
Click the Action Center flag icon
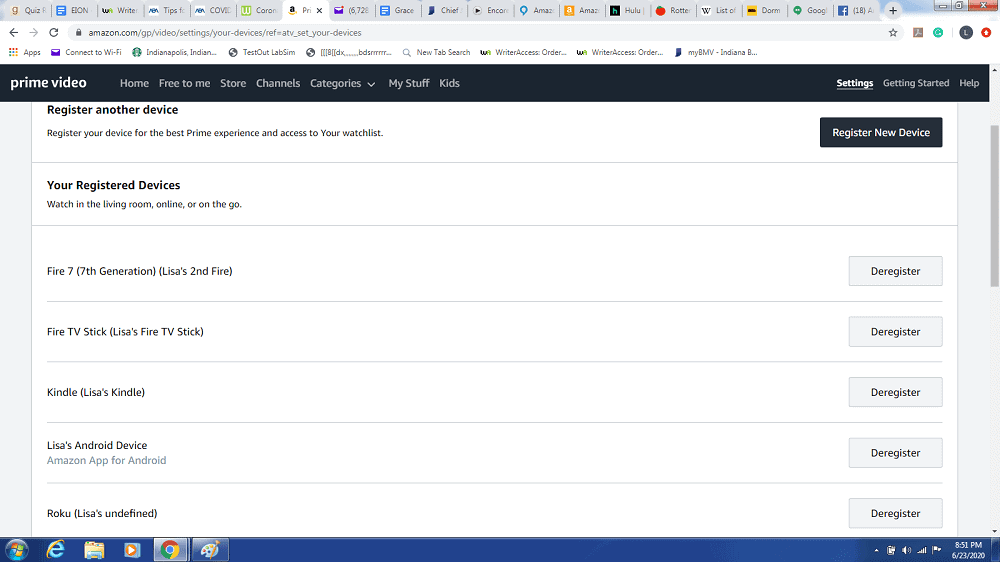(x=937, y=550)
